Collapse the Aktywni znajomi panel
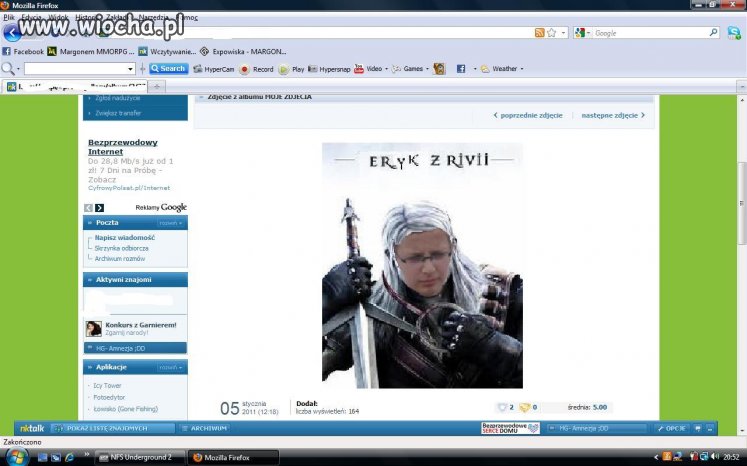747x466 pixels. point(90,280)
